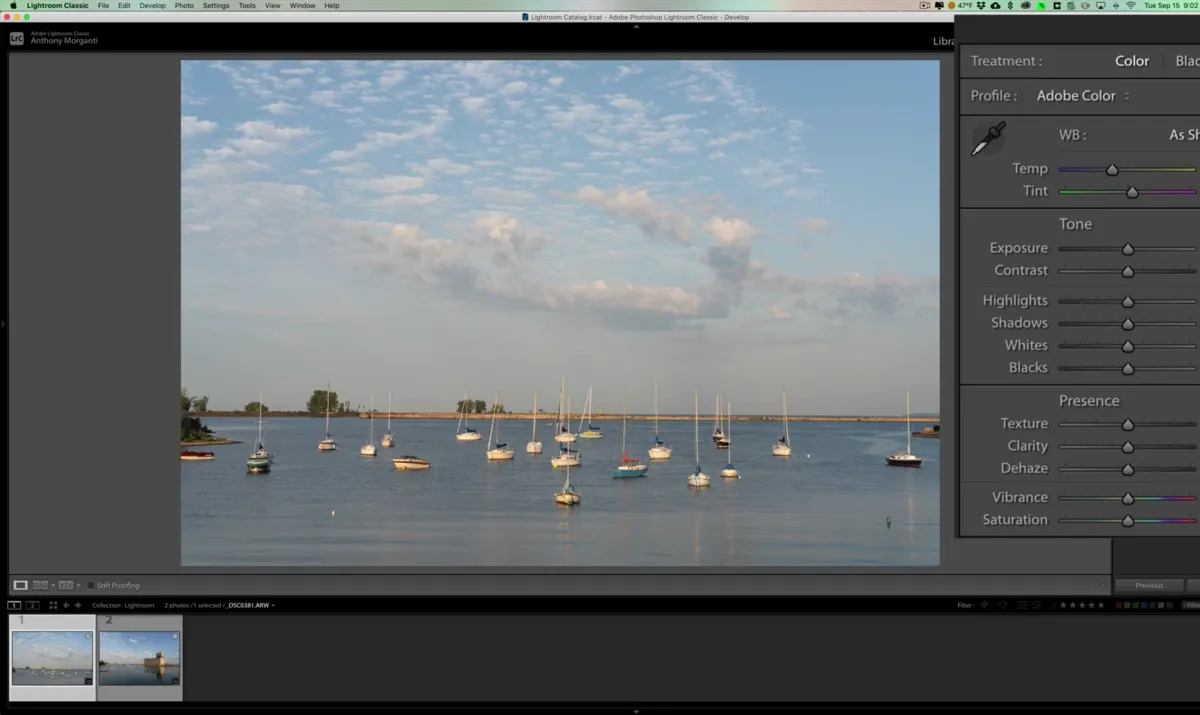
Task: Click the Previous button
Action: (x=1149, y=585)
